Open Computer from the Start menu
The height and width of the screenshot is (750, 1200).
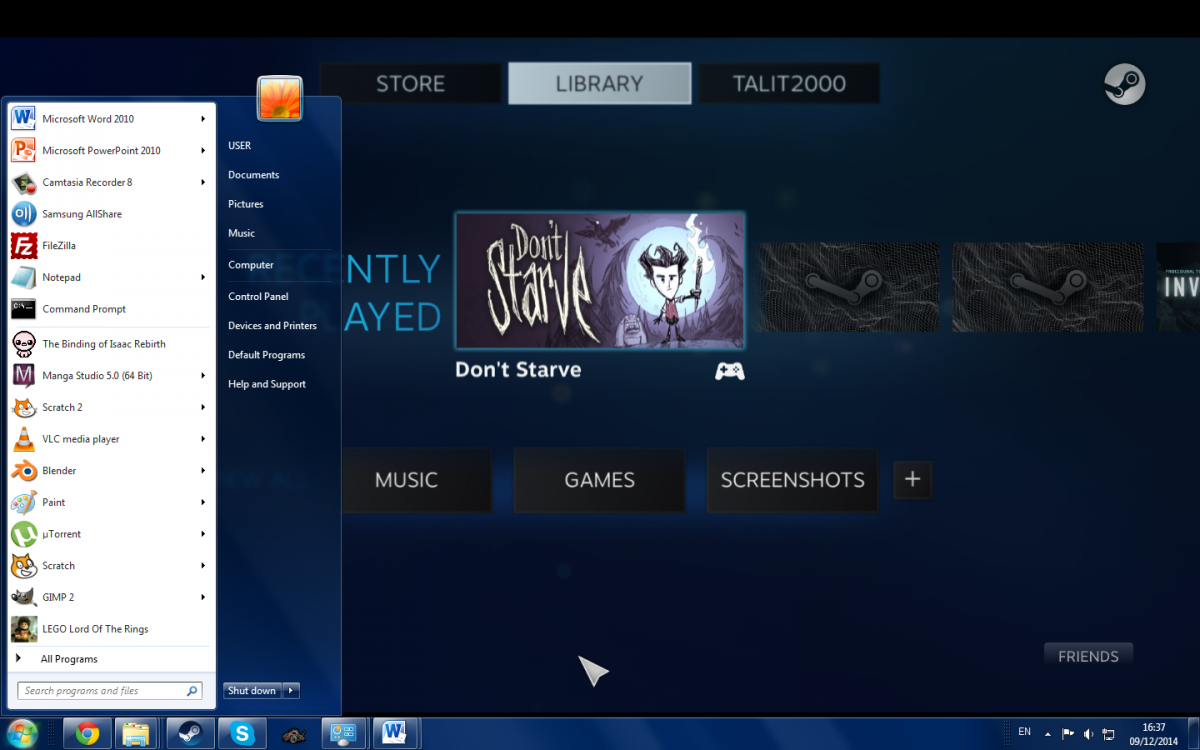(251, 265)
